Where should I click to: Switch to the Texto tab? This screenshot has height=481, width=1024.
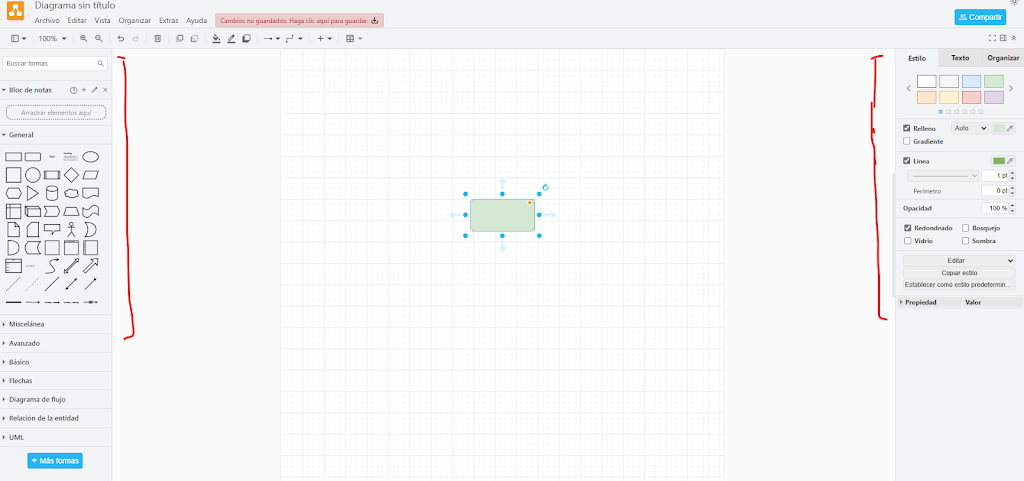click(959, 59)
